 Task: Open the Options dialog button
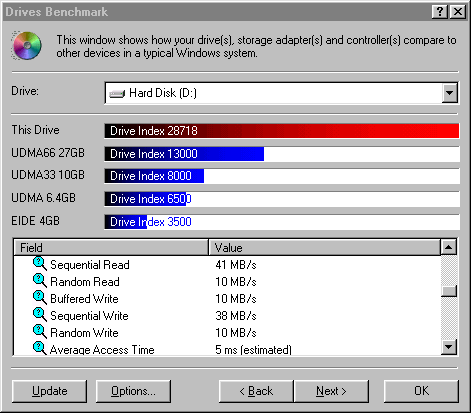click(x=133, y=391)
